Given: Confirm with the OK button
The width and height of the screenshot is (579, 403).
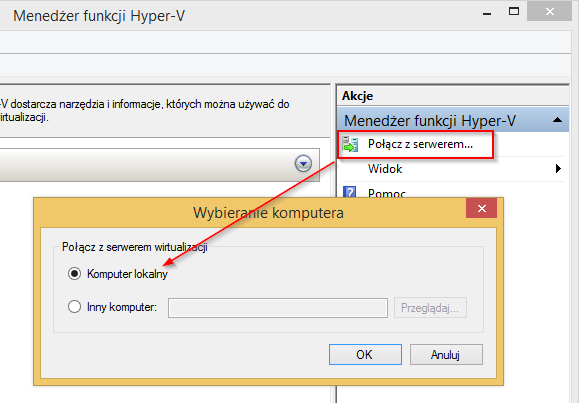Looking at the screenshot, I should 365,355.
